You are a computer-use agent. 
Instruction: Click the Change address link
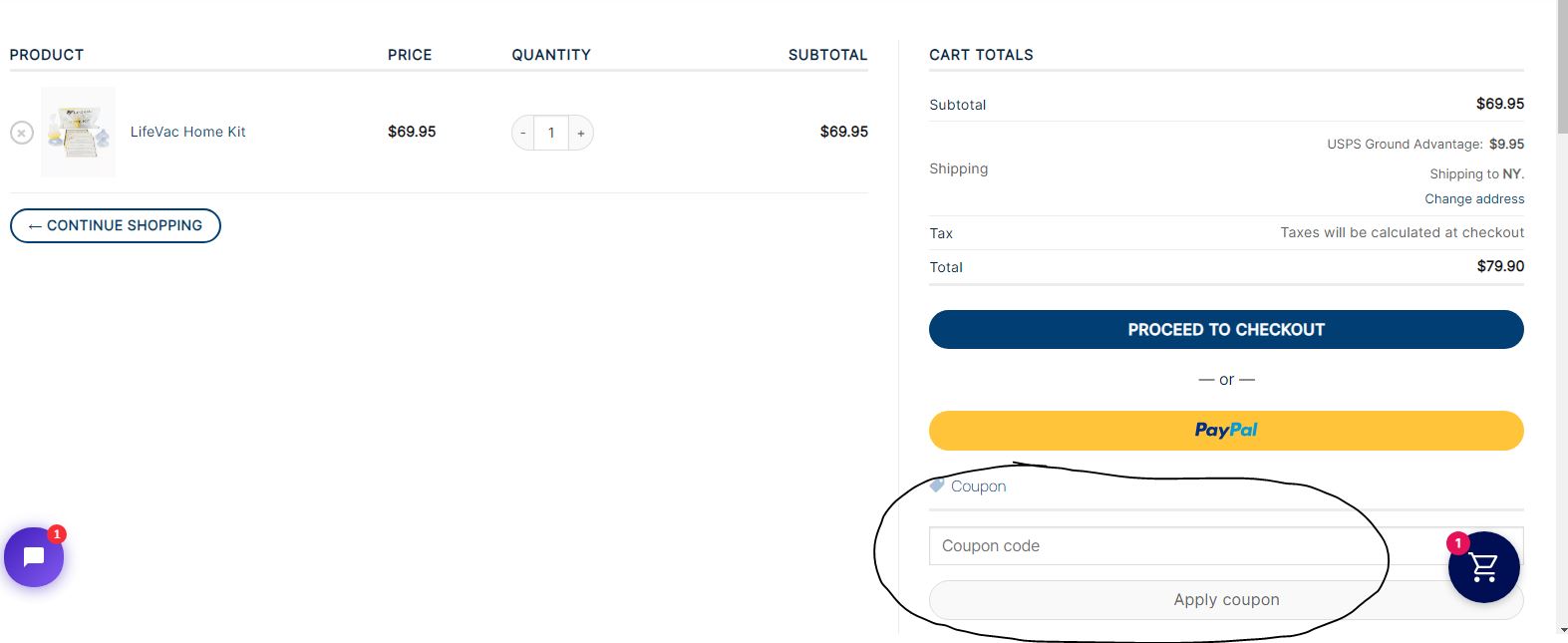[1473, 198]
